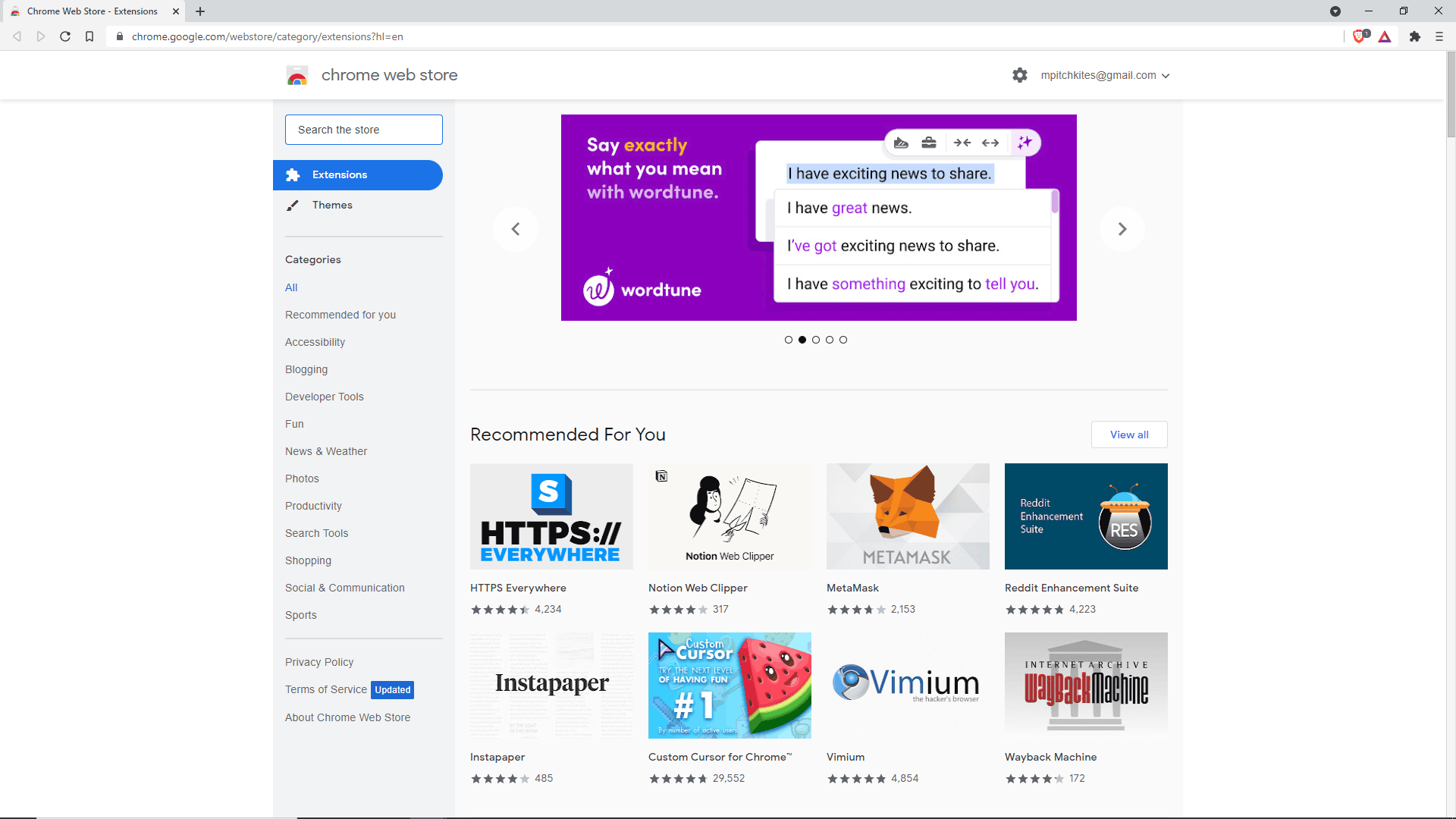Open the Blogging category
Image resolution: width=1456 pixels, height=819 pixels.
(306, 369)
